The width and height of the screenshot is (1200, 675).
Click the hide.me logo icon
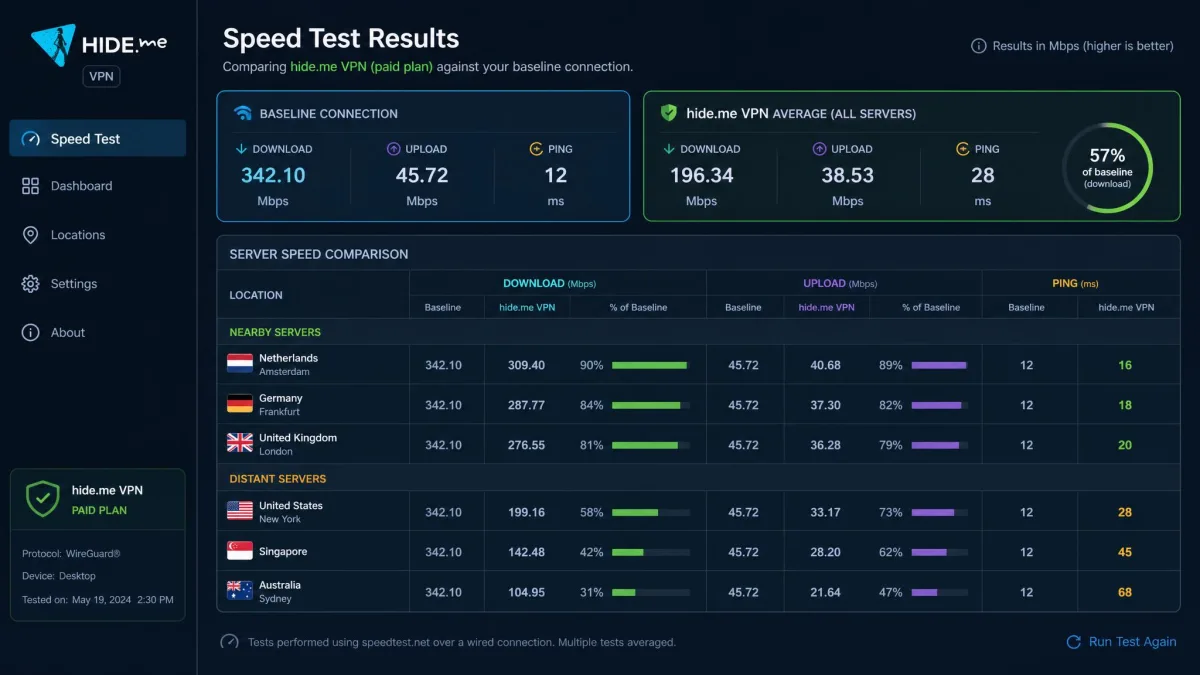53,44
